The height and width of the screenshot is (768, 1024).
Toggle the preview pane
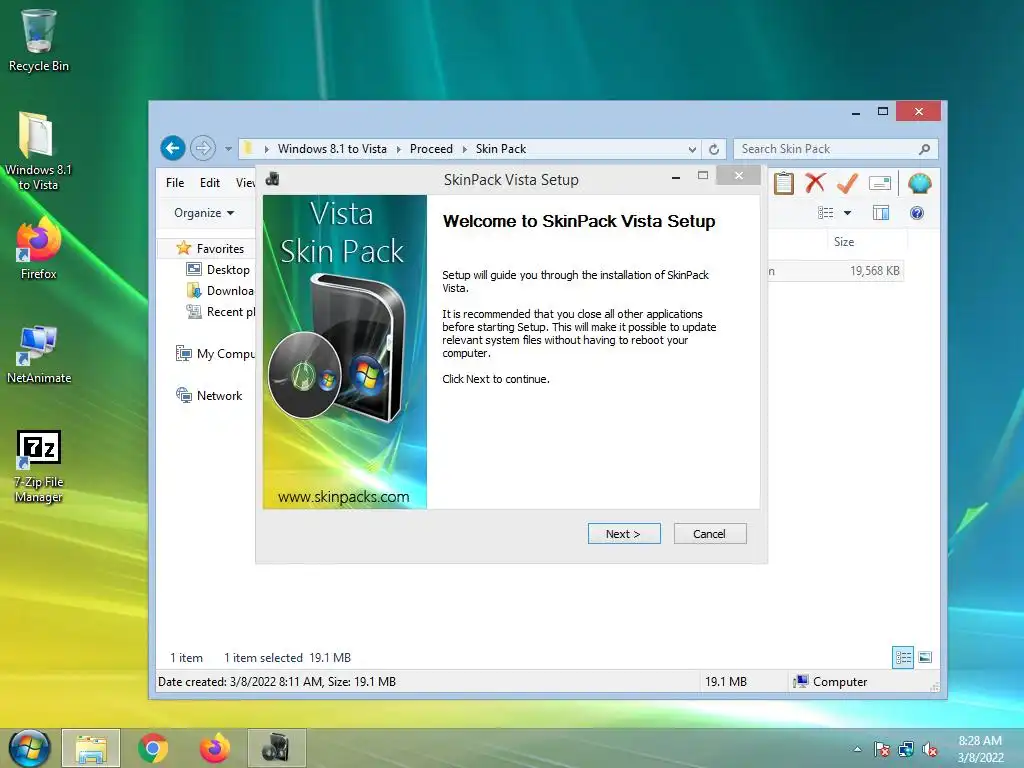(x=881, y=213)
